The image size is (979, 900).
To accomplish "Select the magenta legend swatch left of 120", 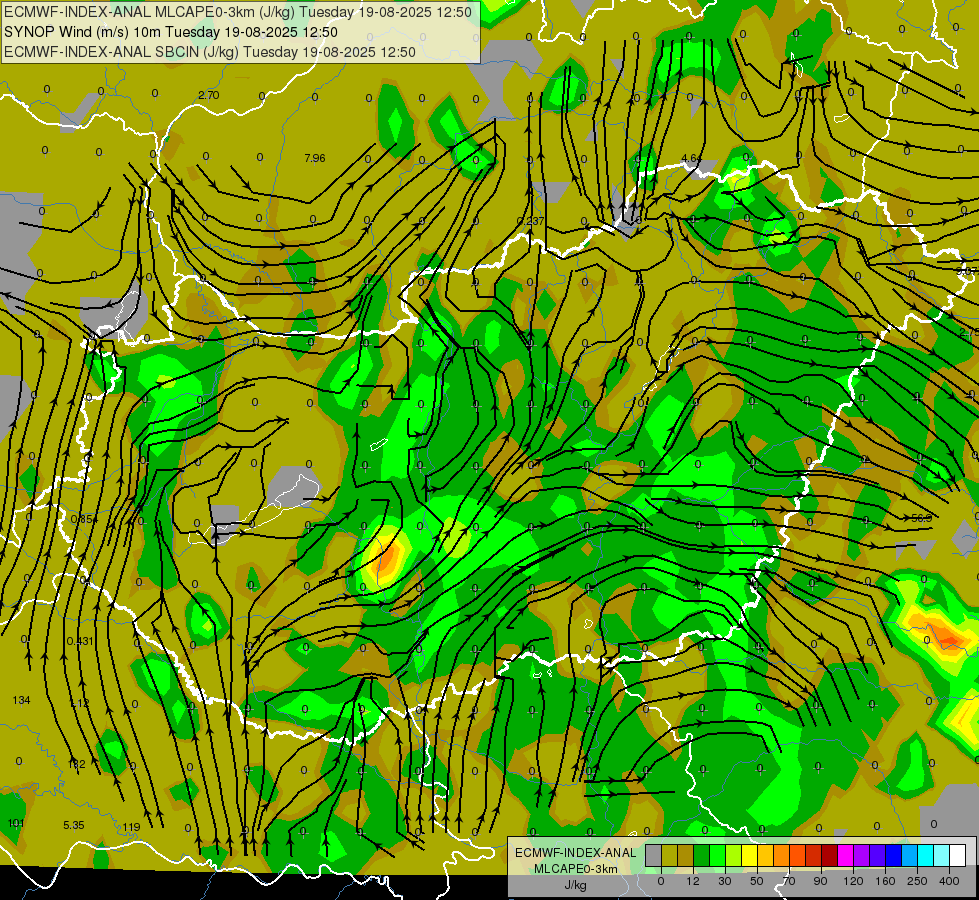I will click(x=846, y=856).
